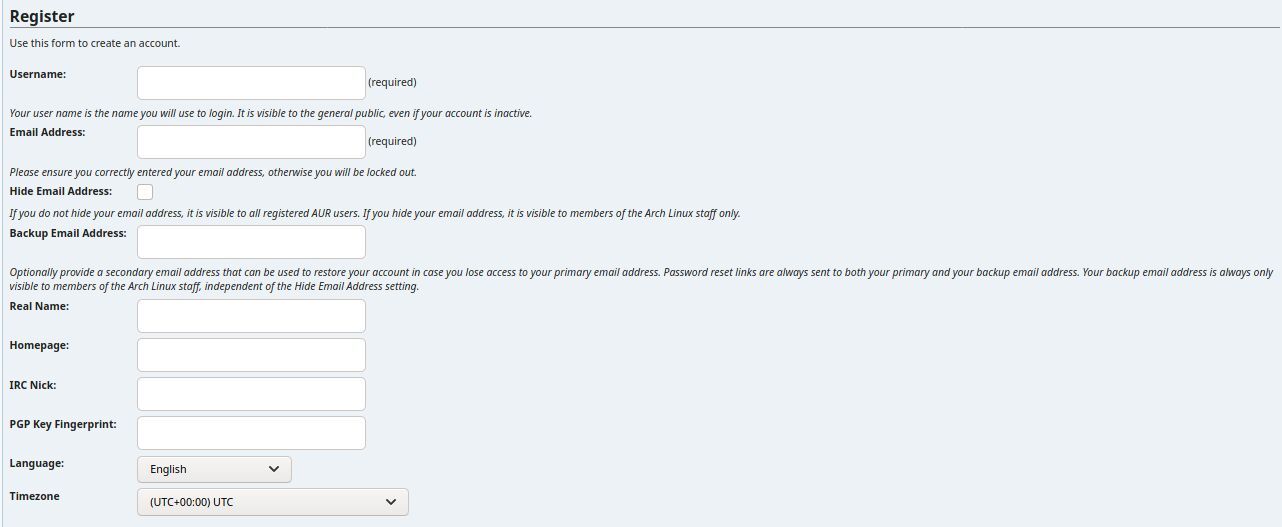Click the "Username:" field label

pyautogui.click(x=38, y=74)
